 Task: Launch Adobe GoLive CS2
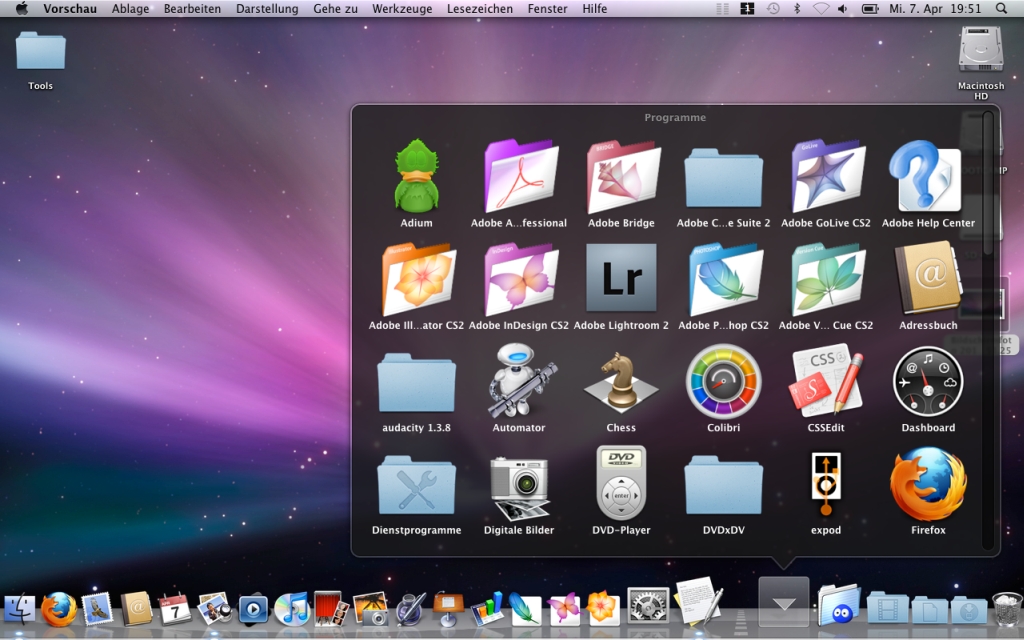click(827, 176)
